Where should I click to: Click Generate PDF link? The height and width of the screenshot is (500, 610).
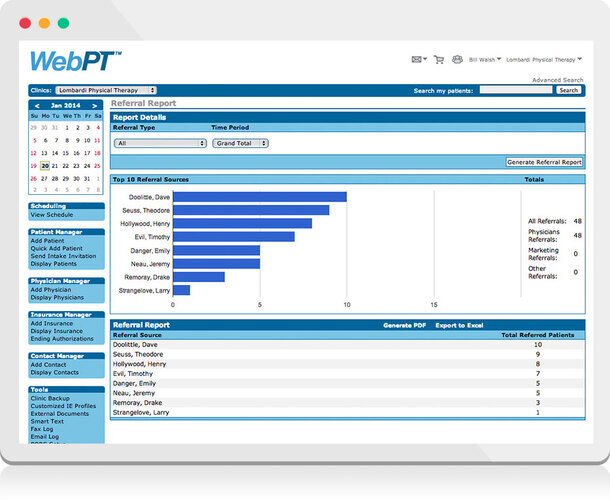pos(404,325)
